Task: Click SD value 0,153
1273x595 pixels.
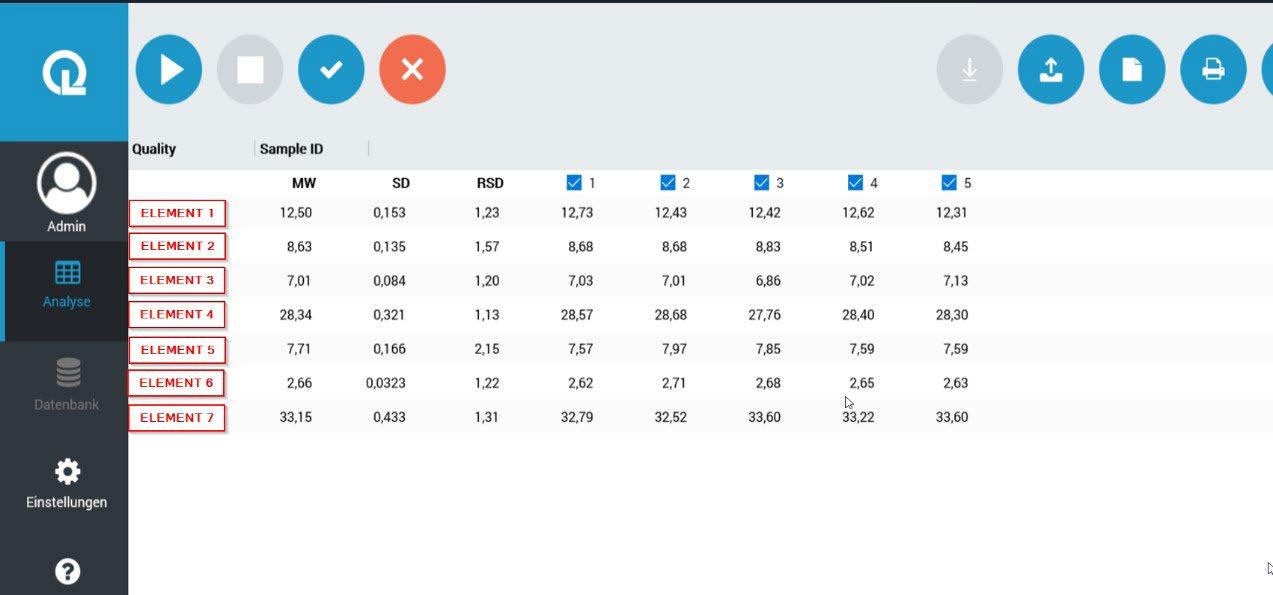Action: (389, 213)
